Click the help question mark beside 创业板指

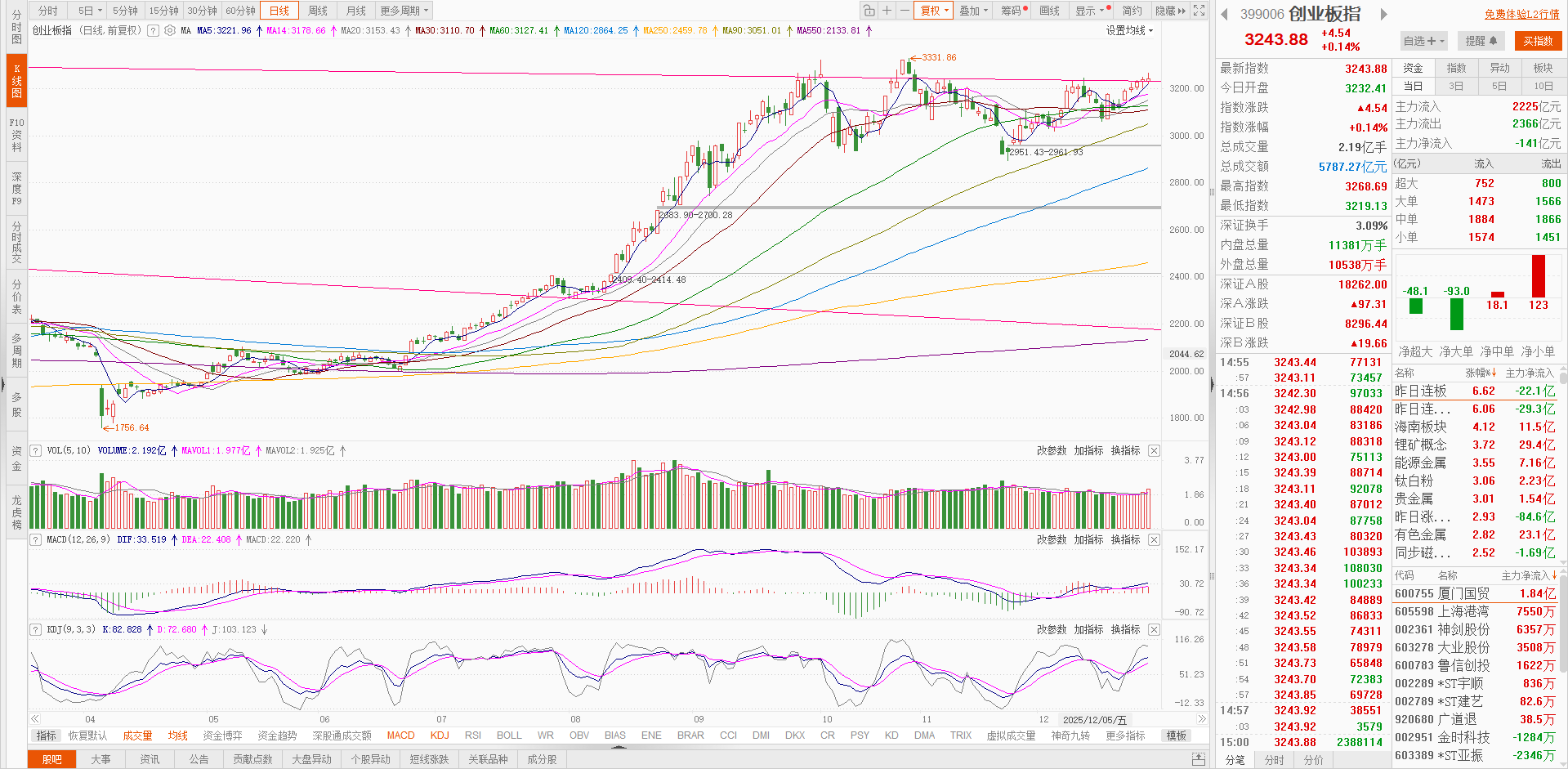pyautogui.click(x=153, y=30)
